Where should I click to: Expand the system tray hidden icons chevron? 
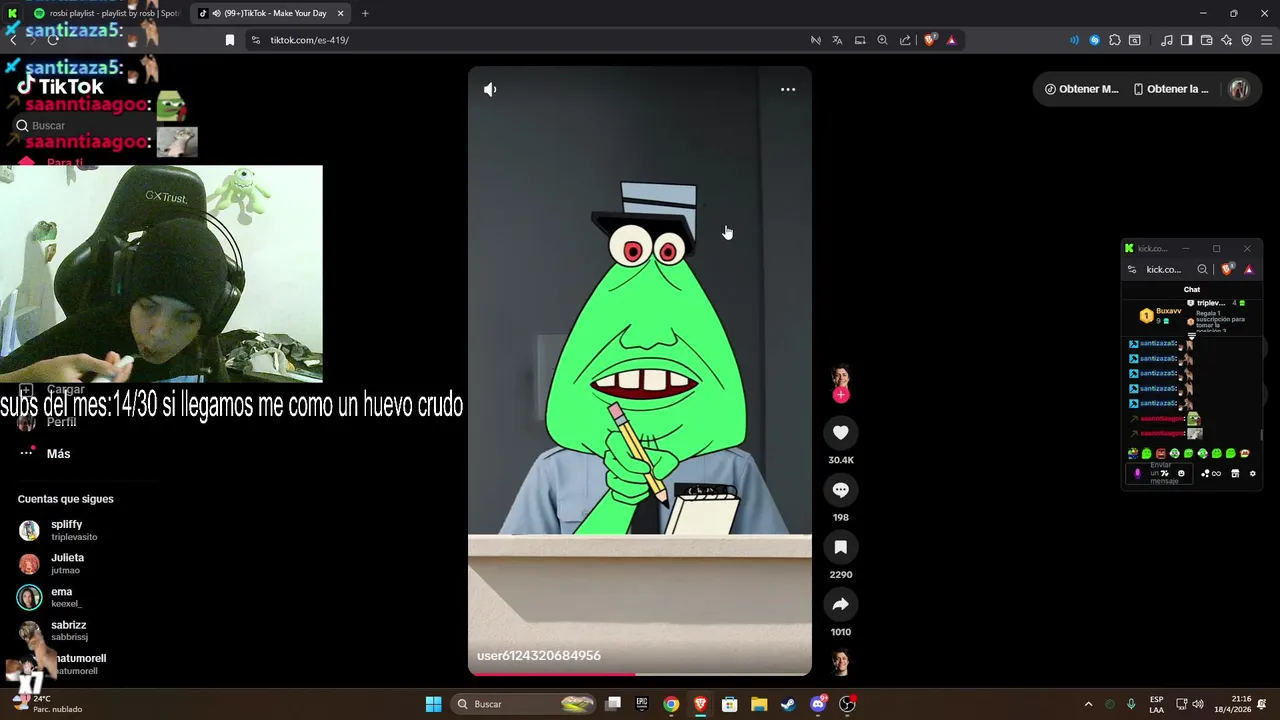1088,704
